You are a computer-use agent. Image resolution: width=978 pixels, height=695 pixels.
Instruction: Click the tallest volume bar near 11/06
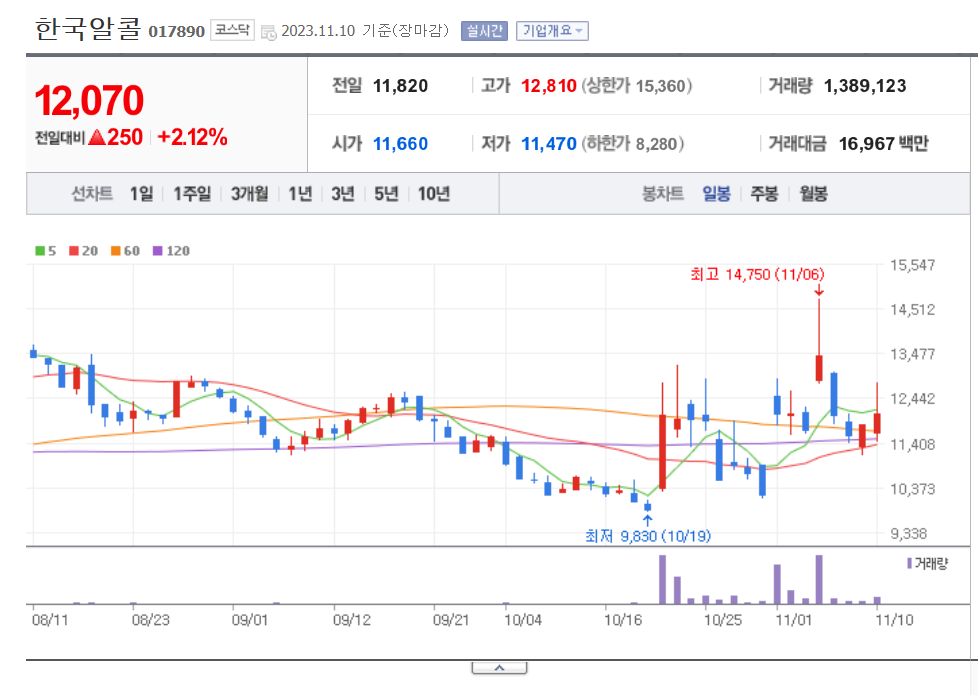(x=819, y=580)
